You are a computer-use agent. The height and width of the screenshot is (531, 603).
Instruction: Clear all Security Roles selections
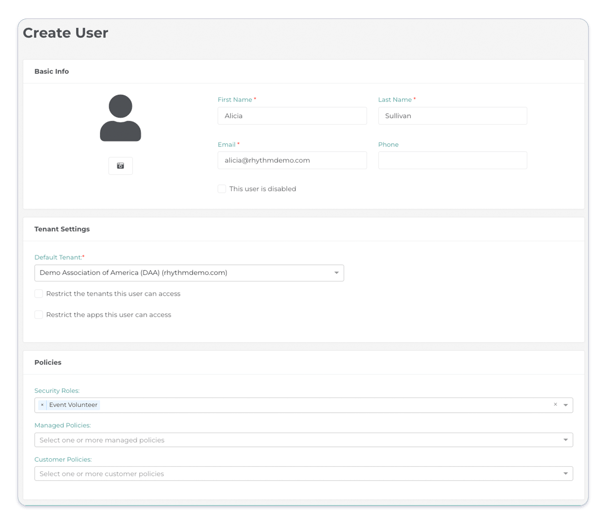pos(555,404)
